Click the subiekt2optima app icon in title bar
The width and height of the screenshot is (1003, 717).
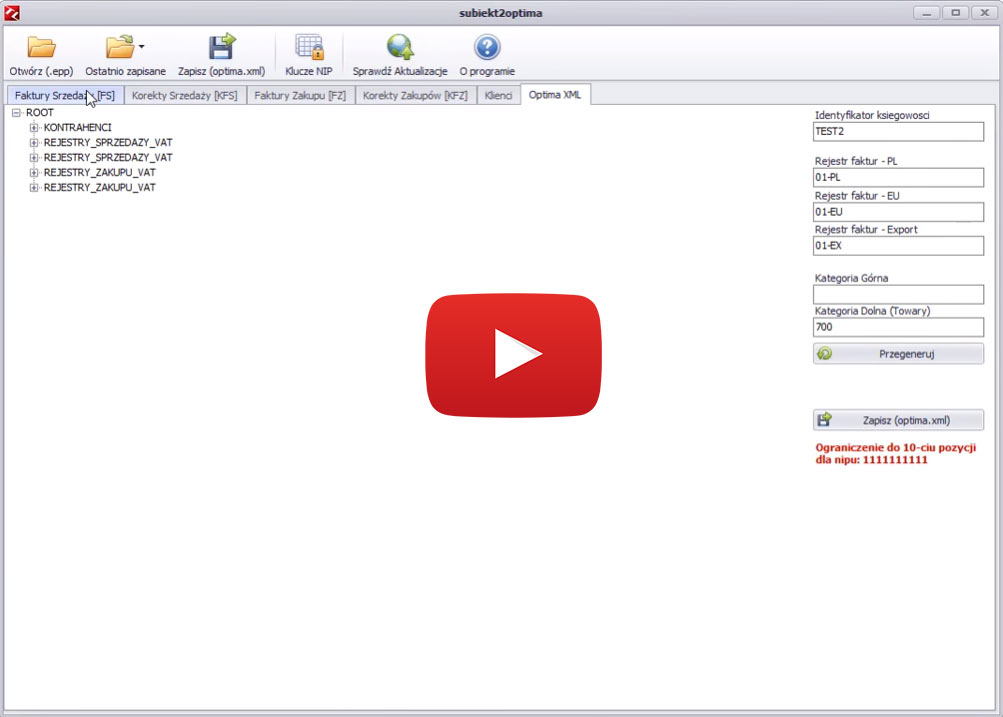pos(13,12)
